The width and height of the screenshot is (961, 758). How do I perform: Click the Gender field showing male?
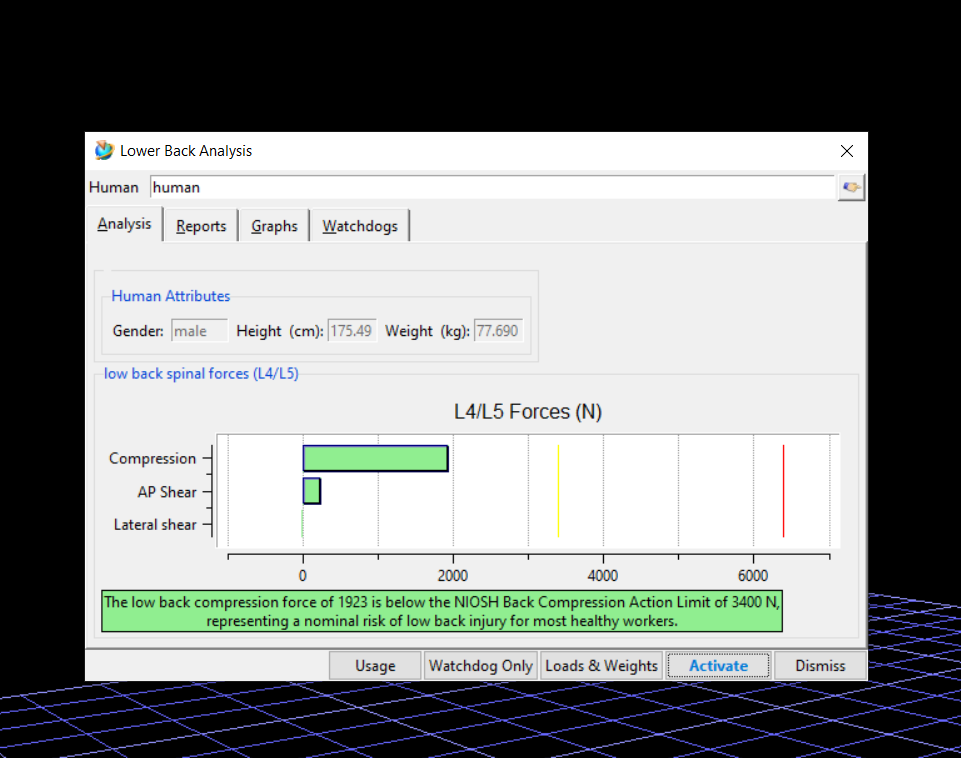pos(199,331)
